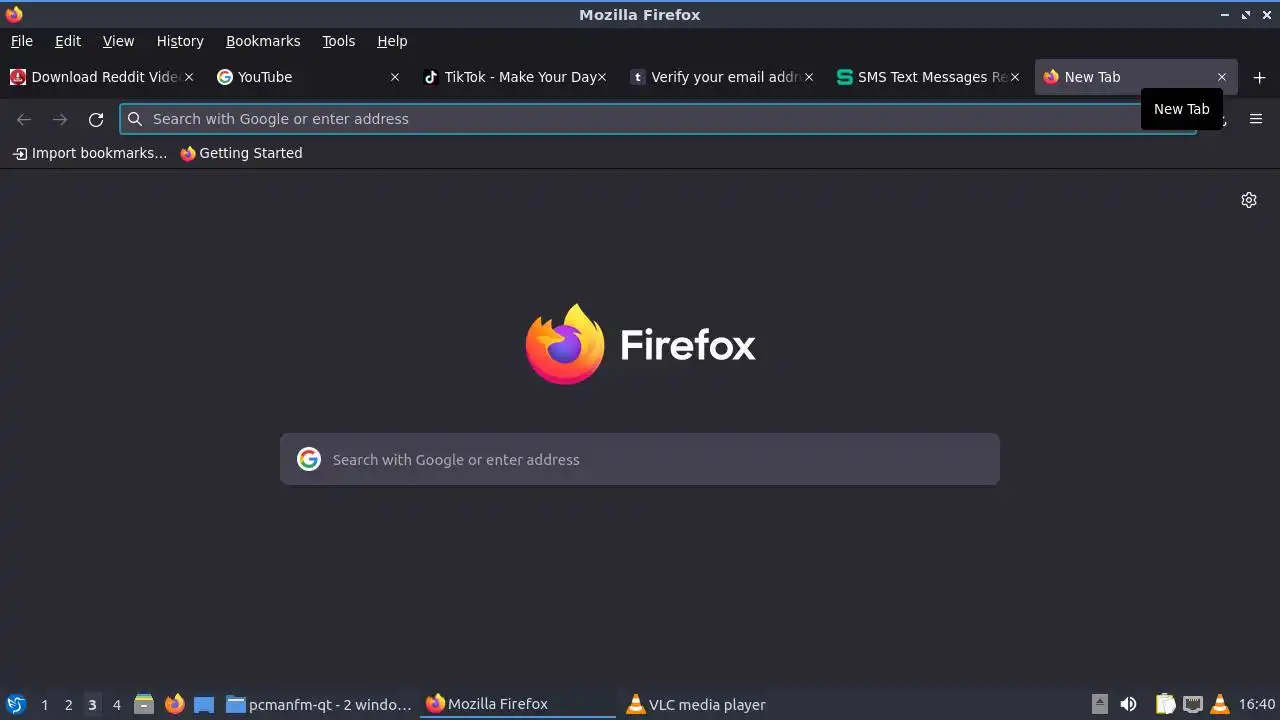Click the Firefox icon in the title bar

[x=14, y=14]
